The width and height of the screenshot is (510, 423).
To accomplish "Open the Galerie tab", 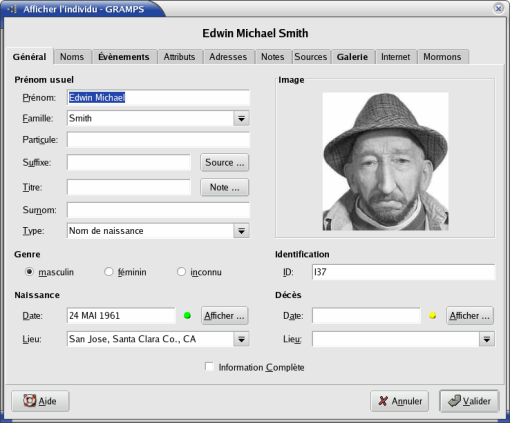I will [x=352, y=57].
